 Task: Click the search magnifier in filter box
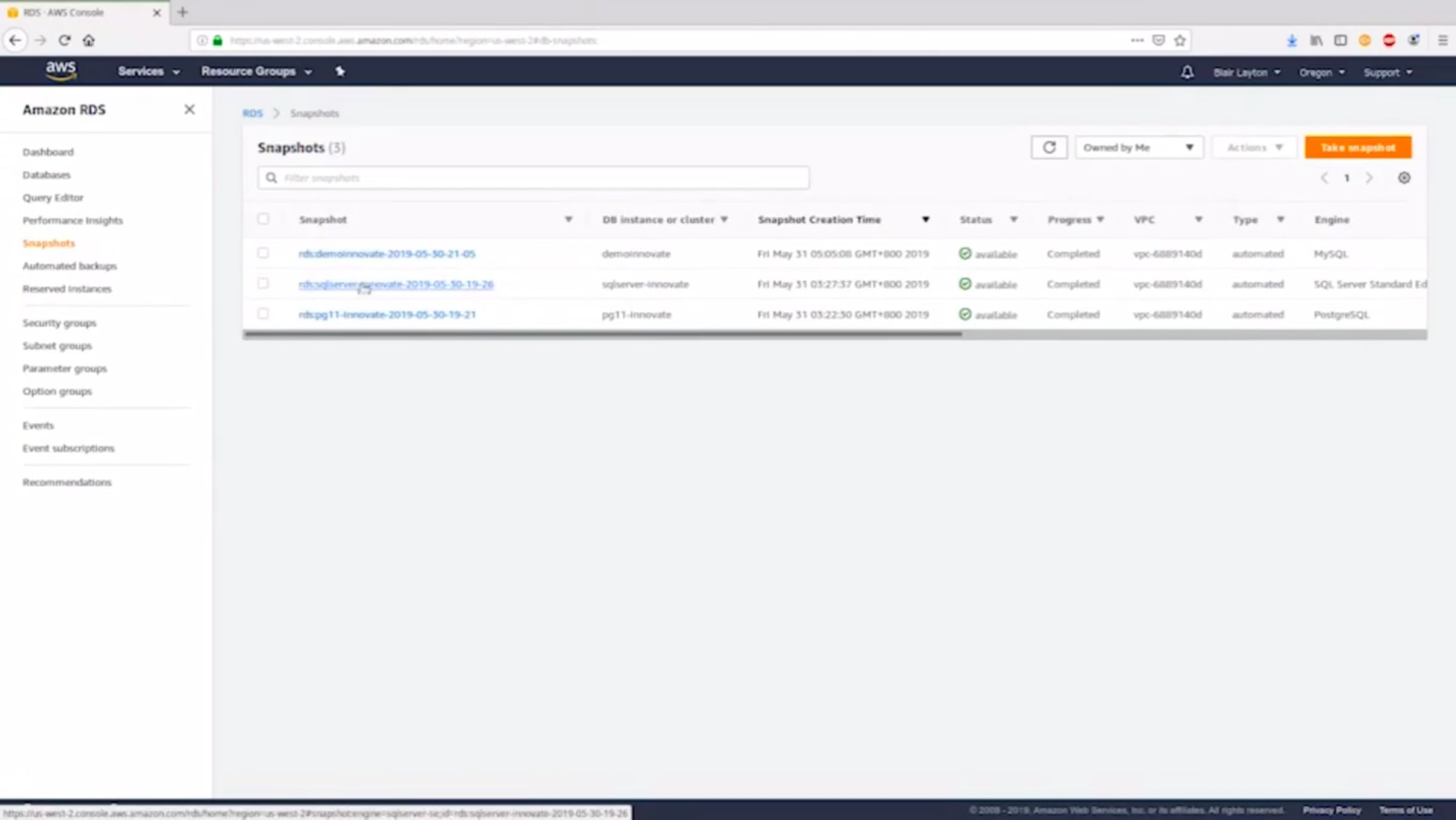click(x=271, y=178)
